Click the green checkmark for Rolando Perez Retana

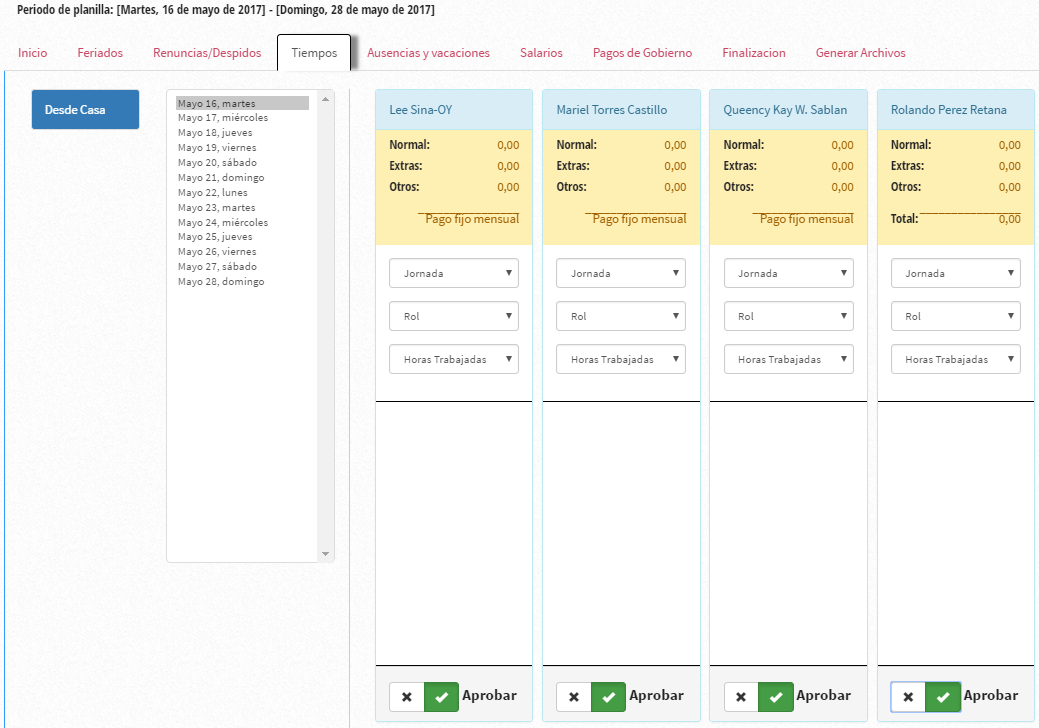943,697
